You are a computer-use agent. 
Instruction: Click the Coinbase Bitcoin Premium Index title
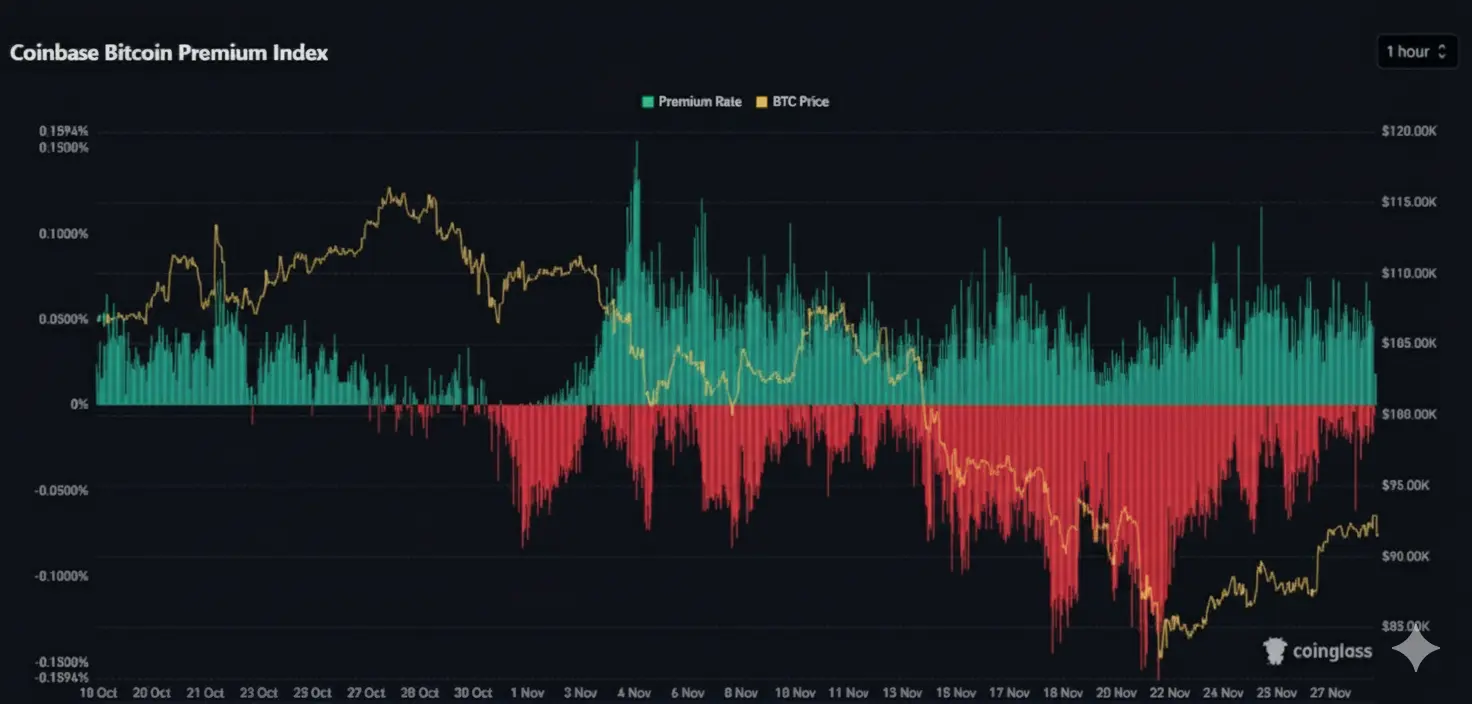click(169, 53)
